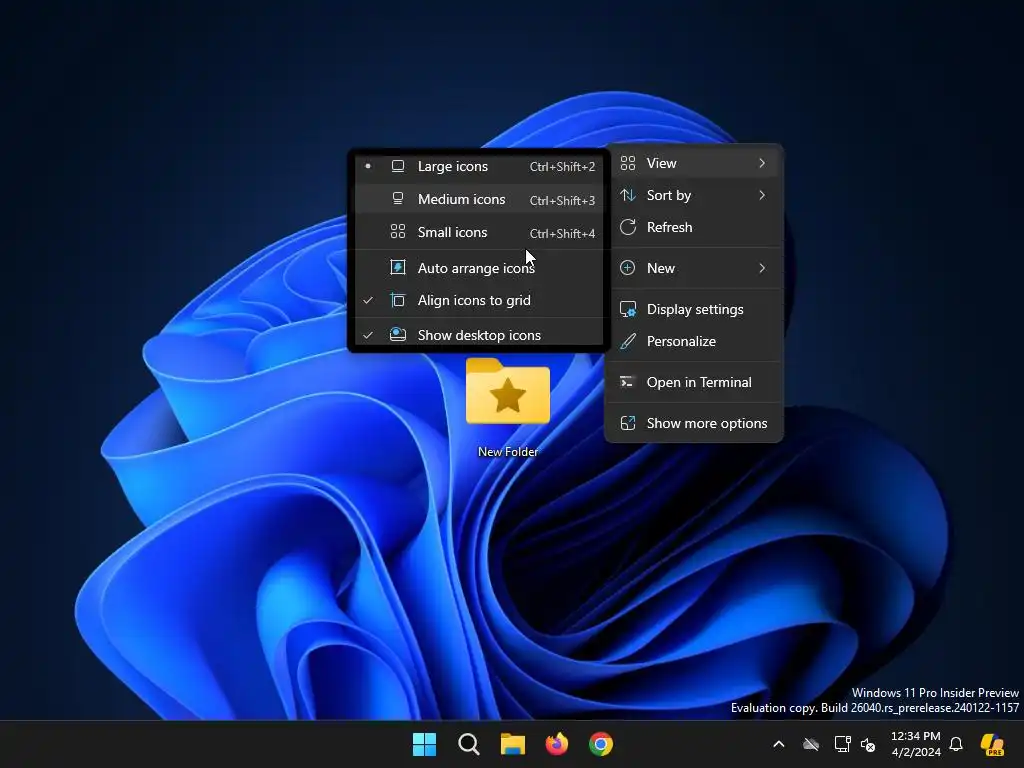Open Display settings

pos(694,310)
